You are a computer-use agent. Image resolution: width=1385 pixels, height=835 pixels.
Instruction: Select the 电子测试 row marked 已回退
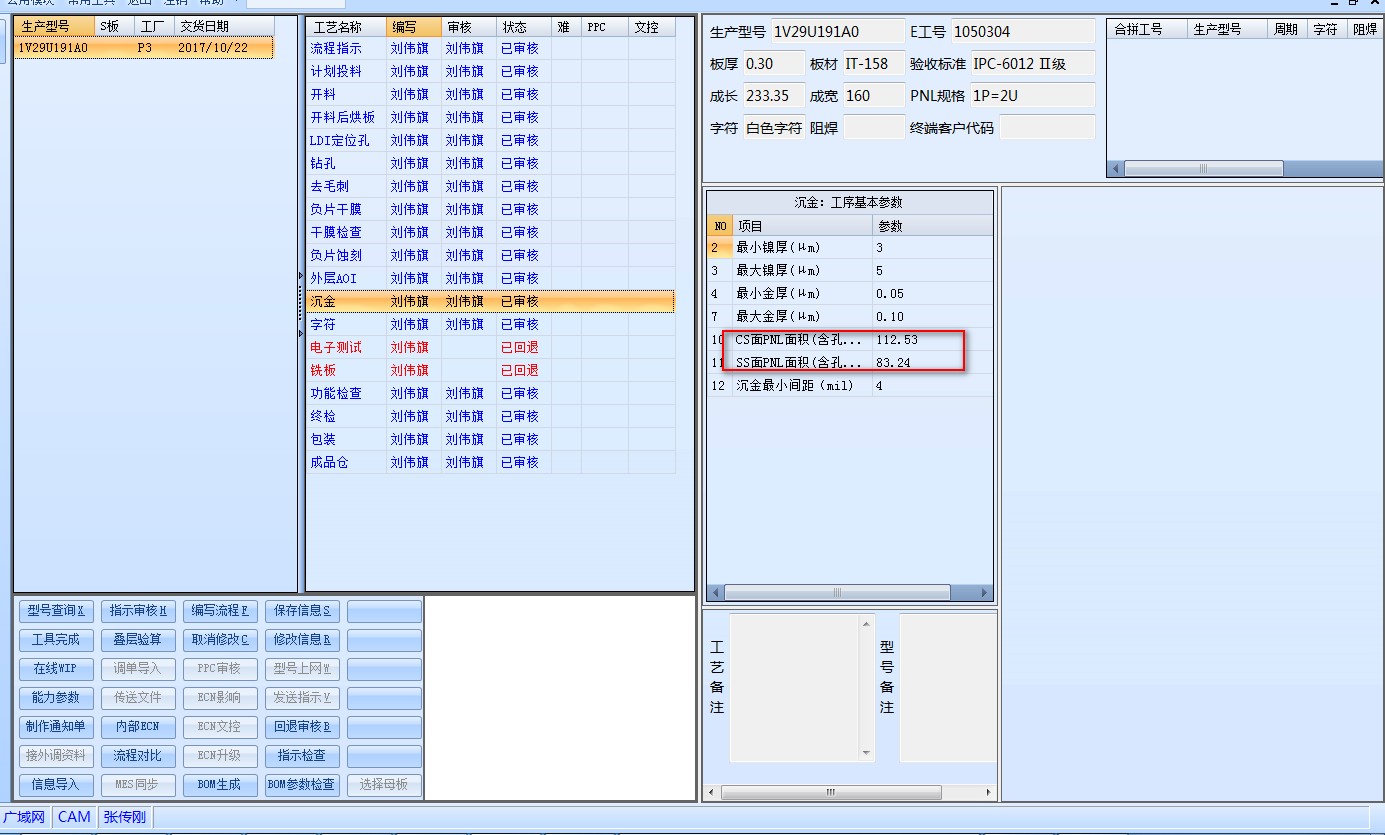pyautogui.click(x=490, y=348)
